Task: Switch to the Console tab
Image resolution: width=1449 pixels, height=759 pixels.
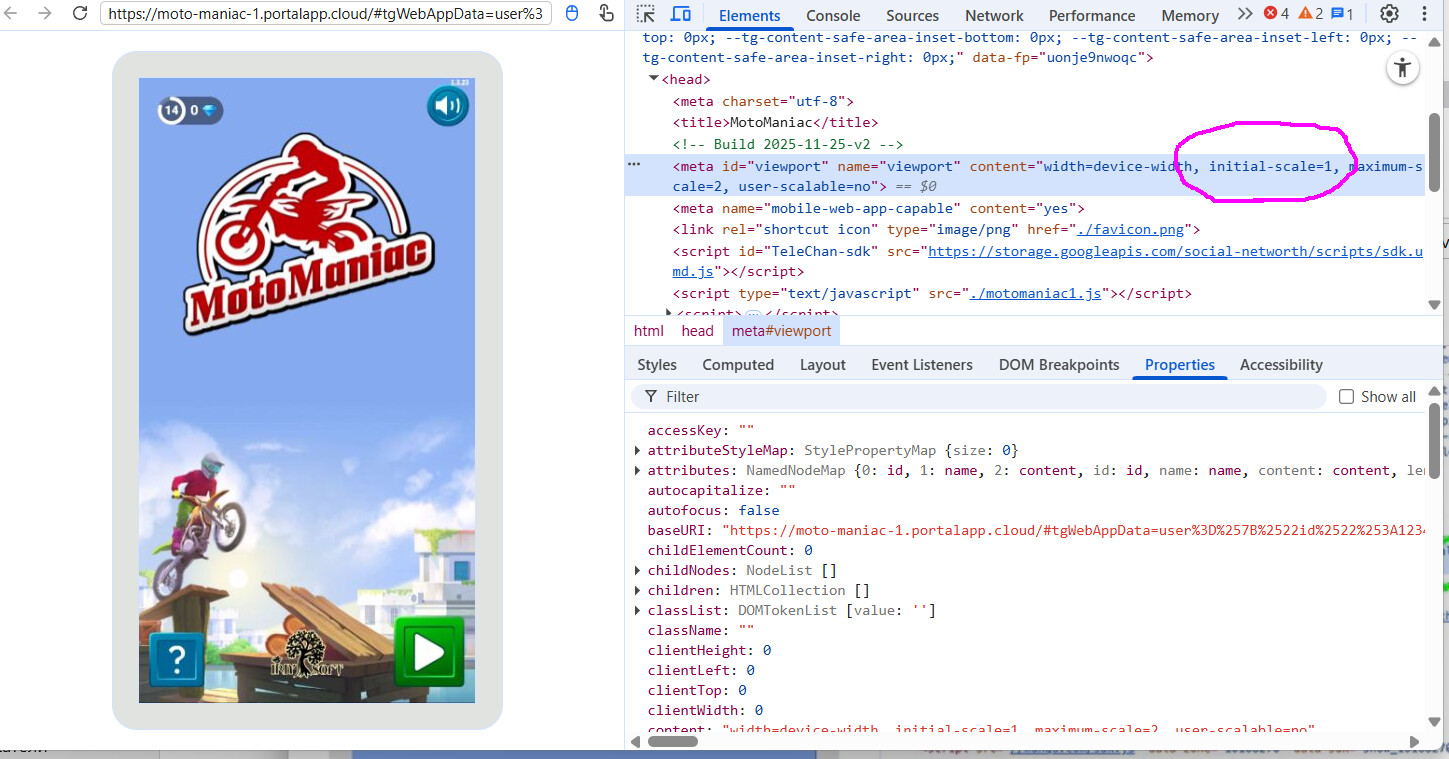Action: 833,16
